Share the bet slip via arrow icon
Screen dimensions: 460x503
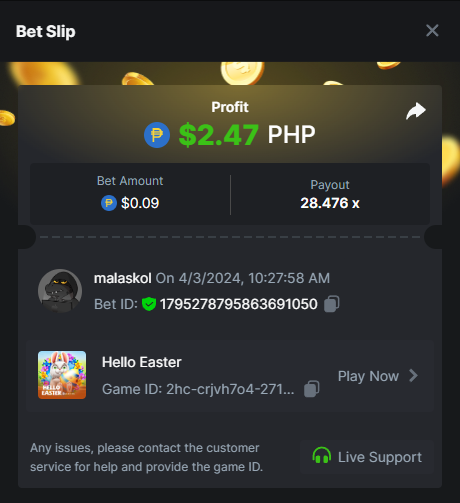[416, 111]
